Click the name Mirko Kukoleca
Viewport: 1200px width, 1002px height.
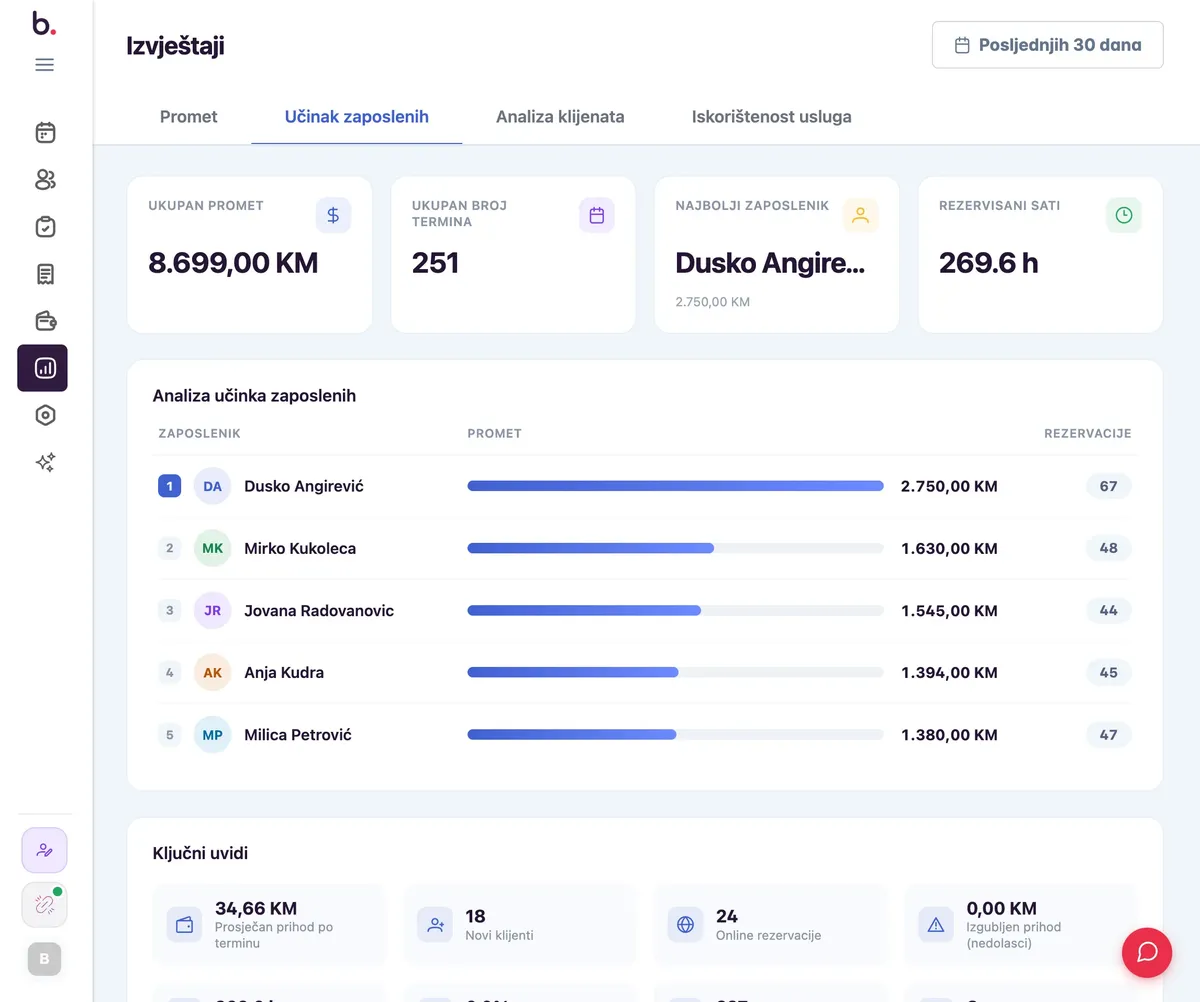coord(300,548)
